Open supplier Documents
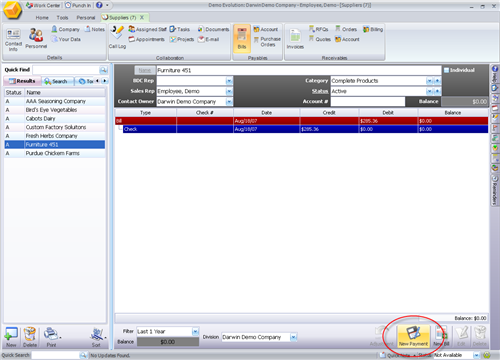 pyautogui.click(x=213, y=29)
